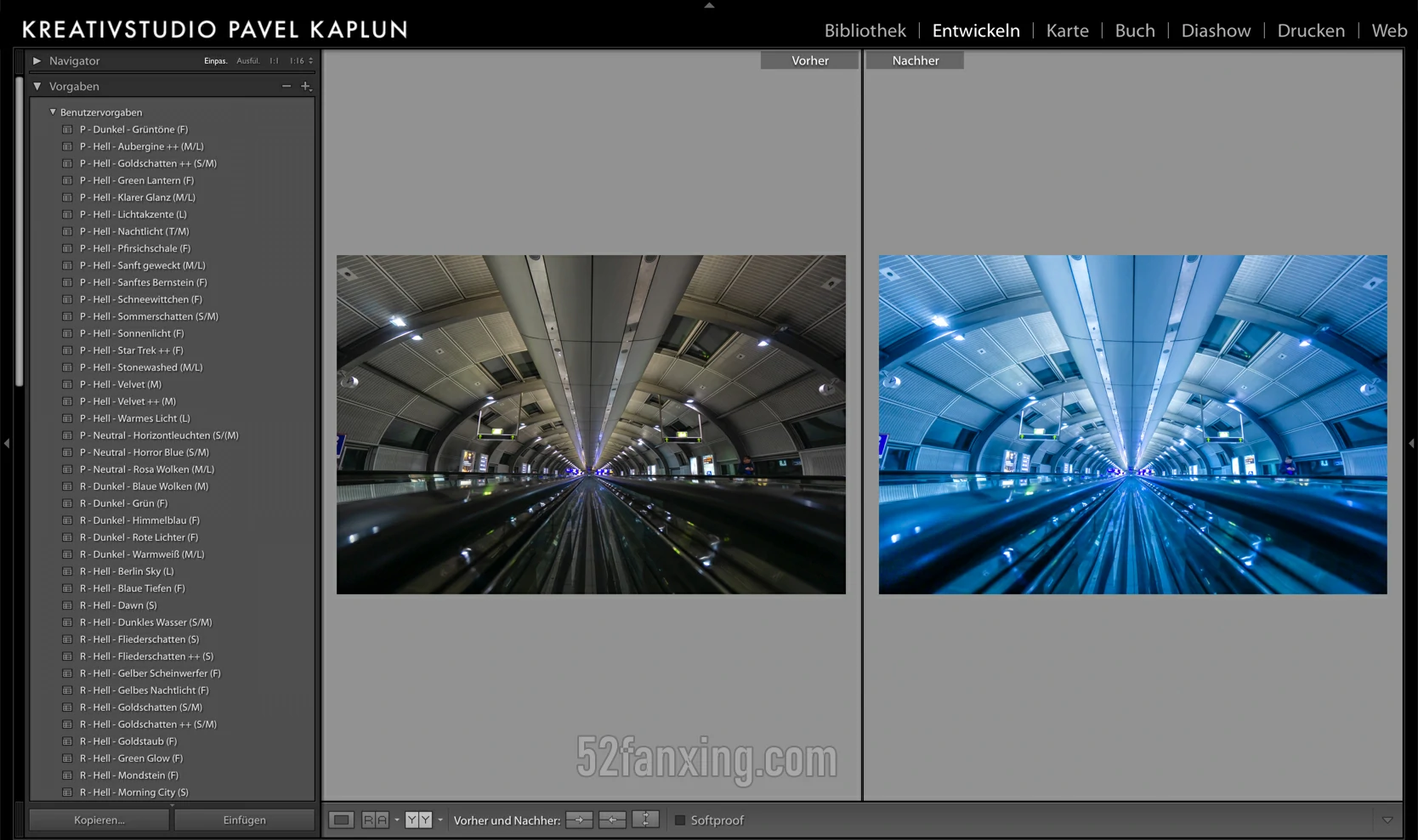Open Navigator zoom ratio dropdown arrows
The width and height of the screenshot is (1418, 840).
[311, 61]
